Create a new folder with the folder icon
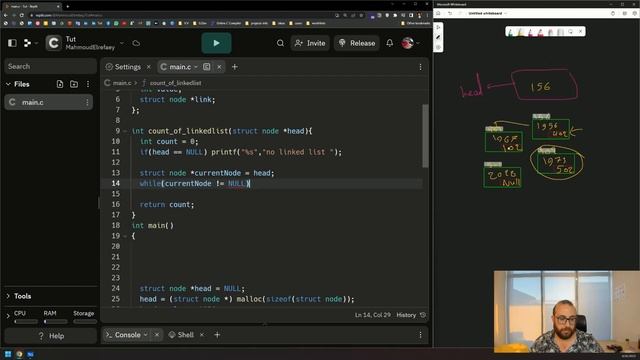The width and height of the screenshot is (640, 360). pyautogui.click(x=74, y=84)
